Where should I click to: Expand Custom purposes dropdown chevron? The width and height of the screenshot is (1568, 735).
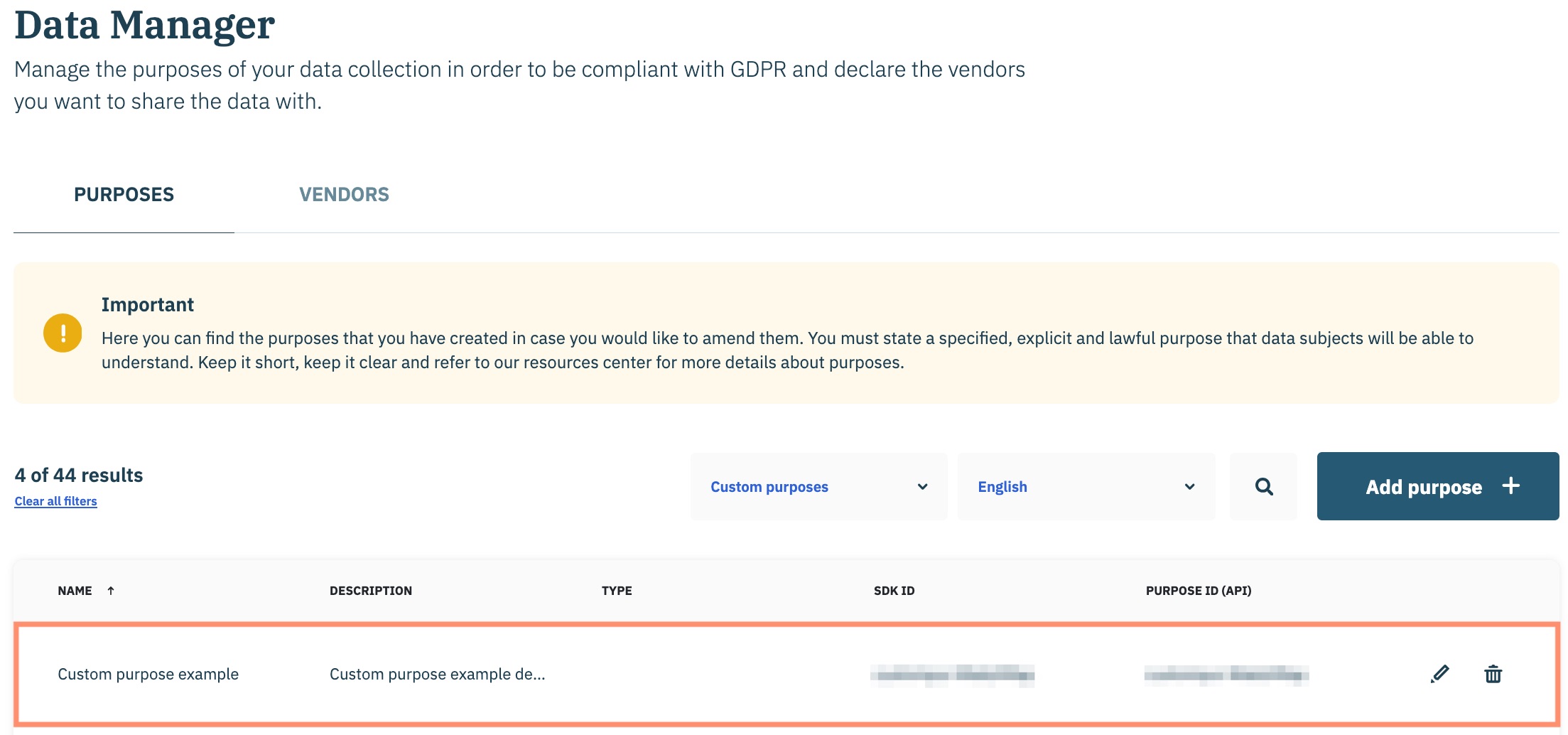click(923, 487)
